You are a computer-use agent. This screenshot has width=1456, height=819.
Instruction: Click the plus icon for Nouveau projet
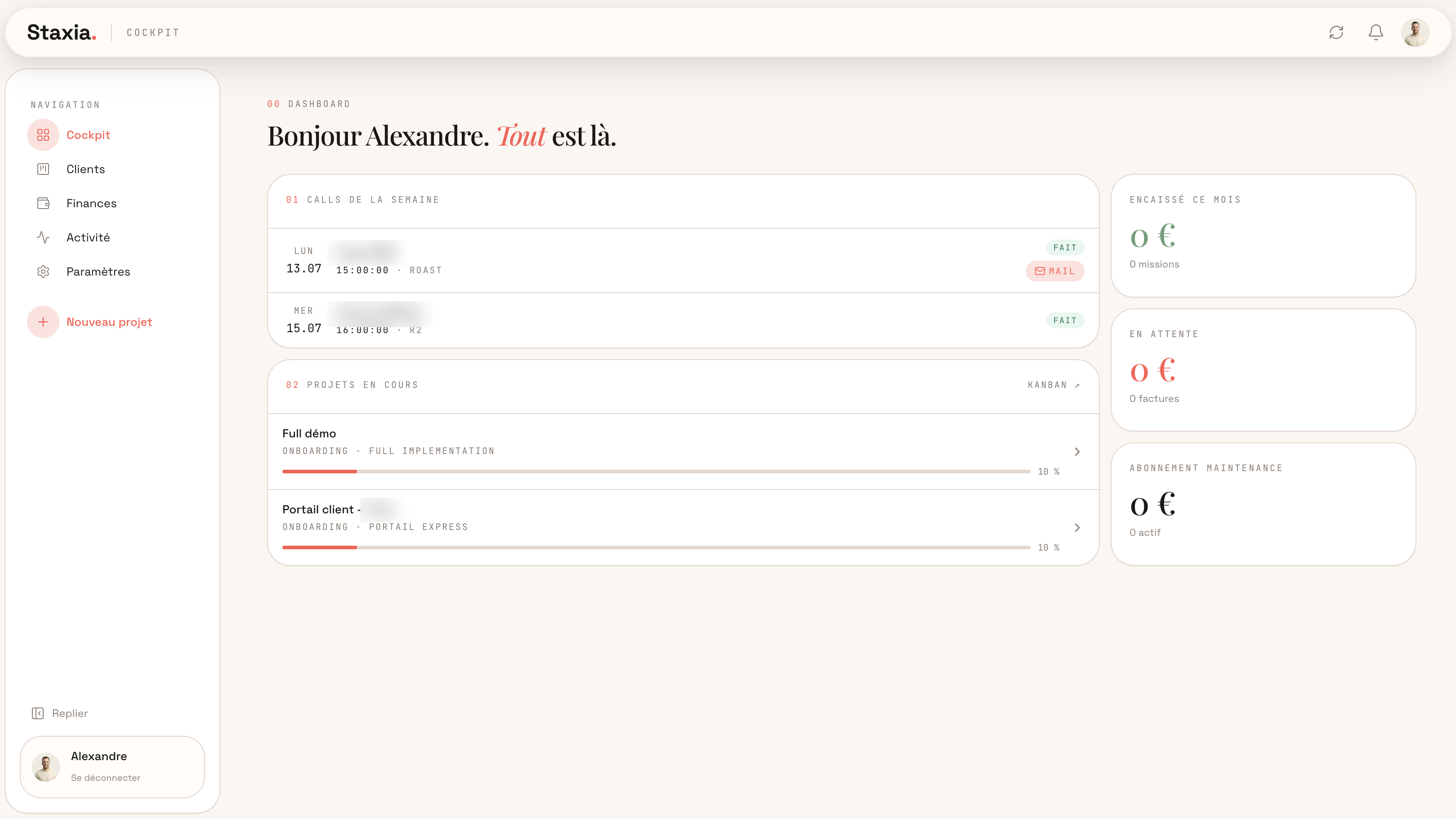click(x=43, y=321)
